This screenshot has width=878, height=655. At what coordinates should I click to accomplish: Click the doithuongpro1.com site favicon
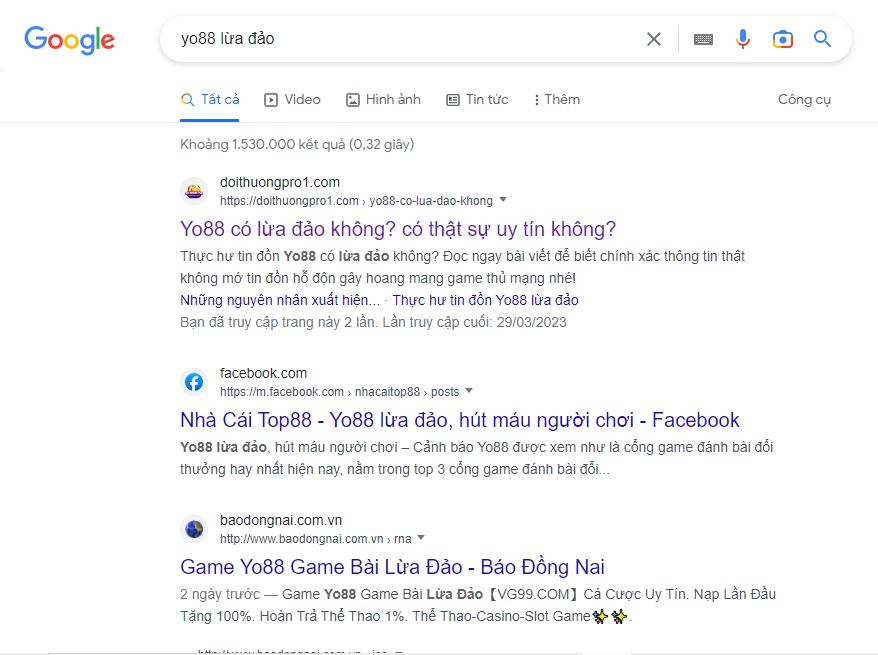pos(194,191)
